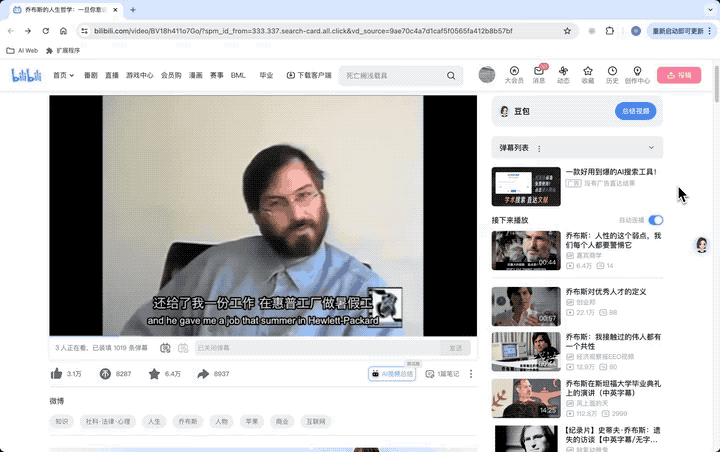Screen dimensions: 720x452
Task: Reload the page in Chrome
Action: [45, 31]
